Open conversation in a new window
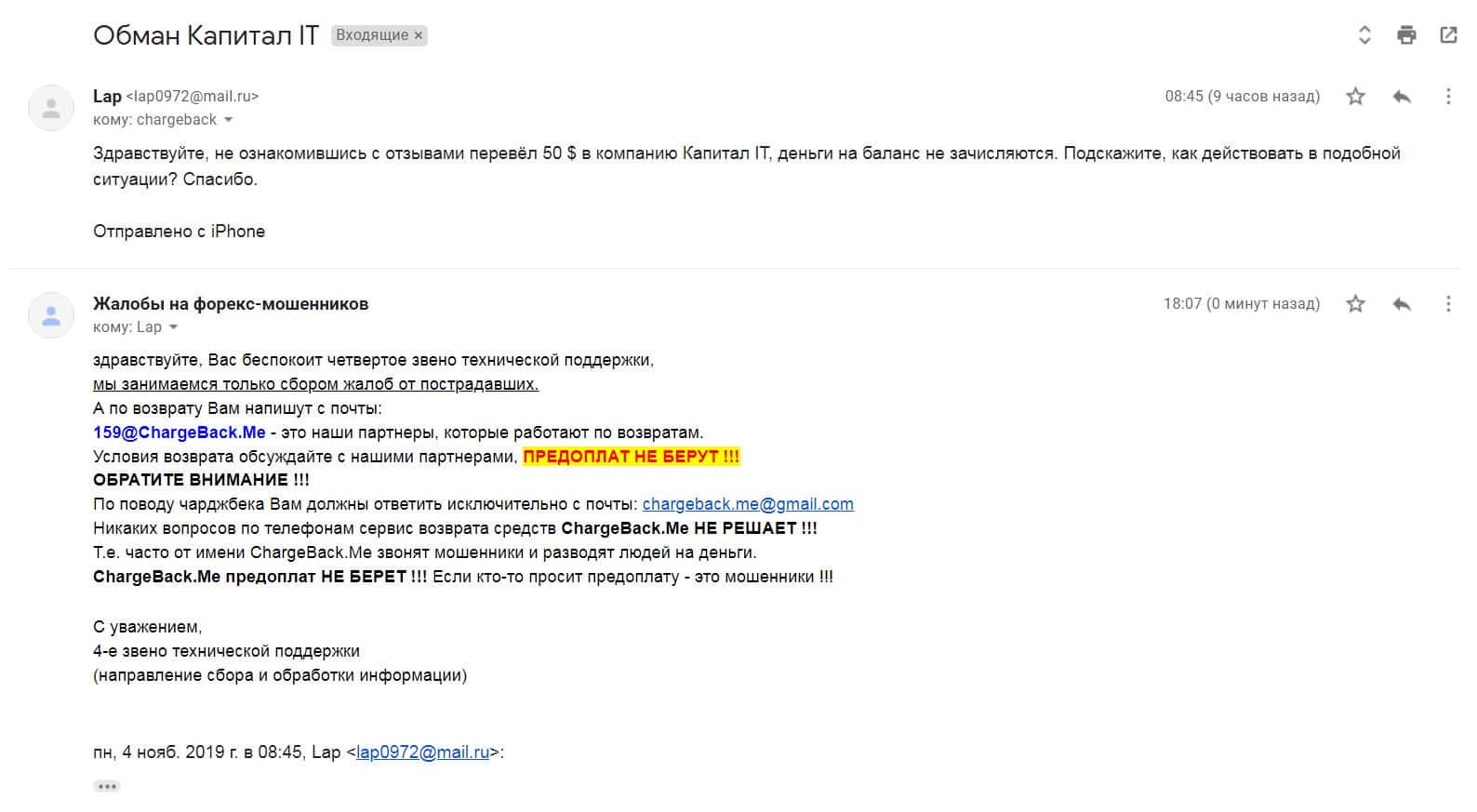 point(1448,35)
